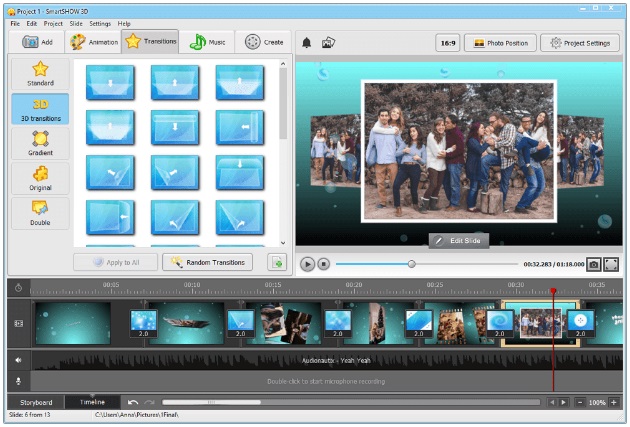Open the Settings menu
This screenshot has height=427, width=630.
(x=100, y=24)
